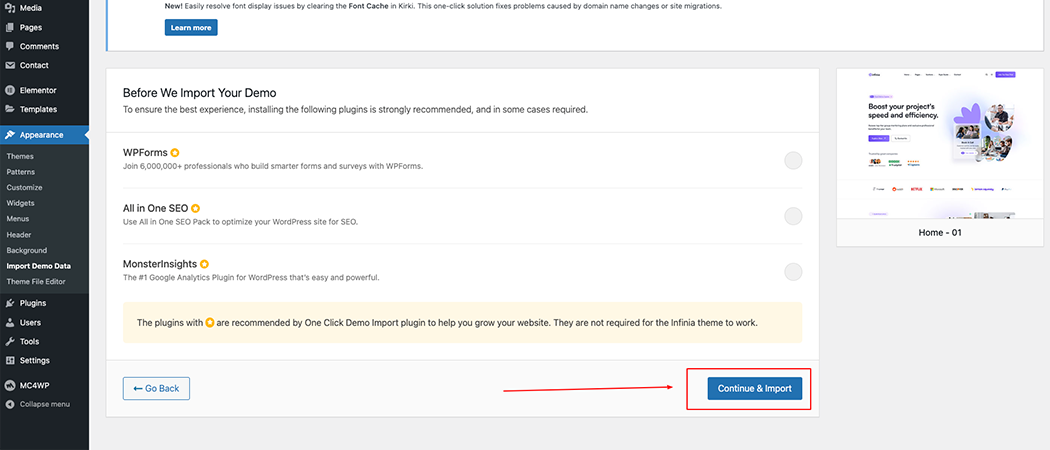Click the Go Back button
The height and width of the screenshot is (450, 1050).
(156, 388)
